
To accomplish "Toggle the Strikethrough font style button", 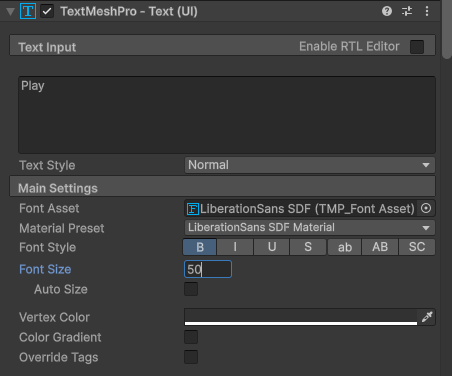I will click(308, 247).
